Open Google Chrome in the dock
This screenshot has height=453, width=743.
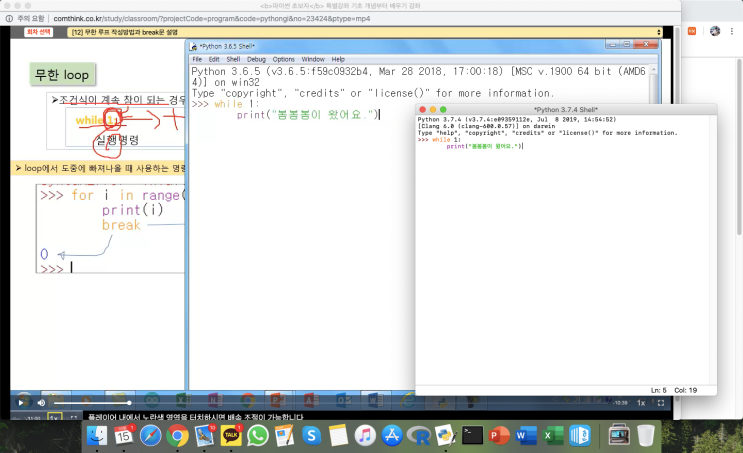point(177,435)
